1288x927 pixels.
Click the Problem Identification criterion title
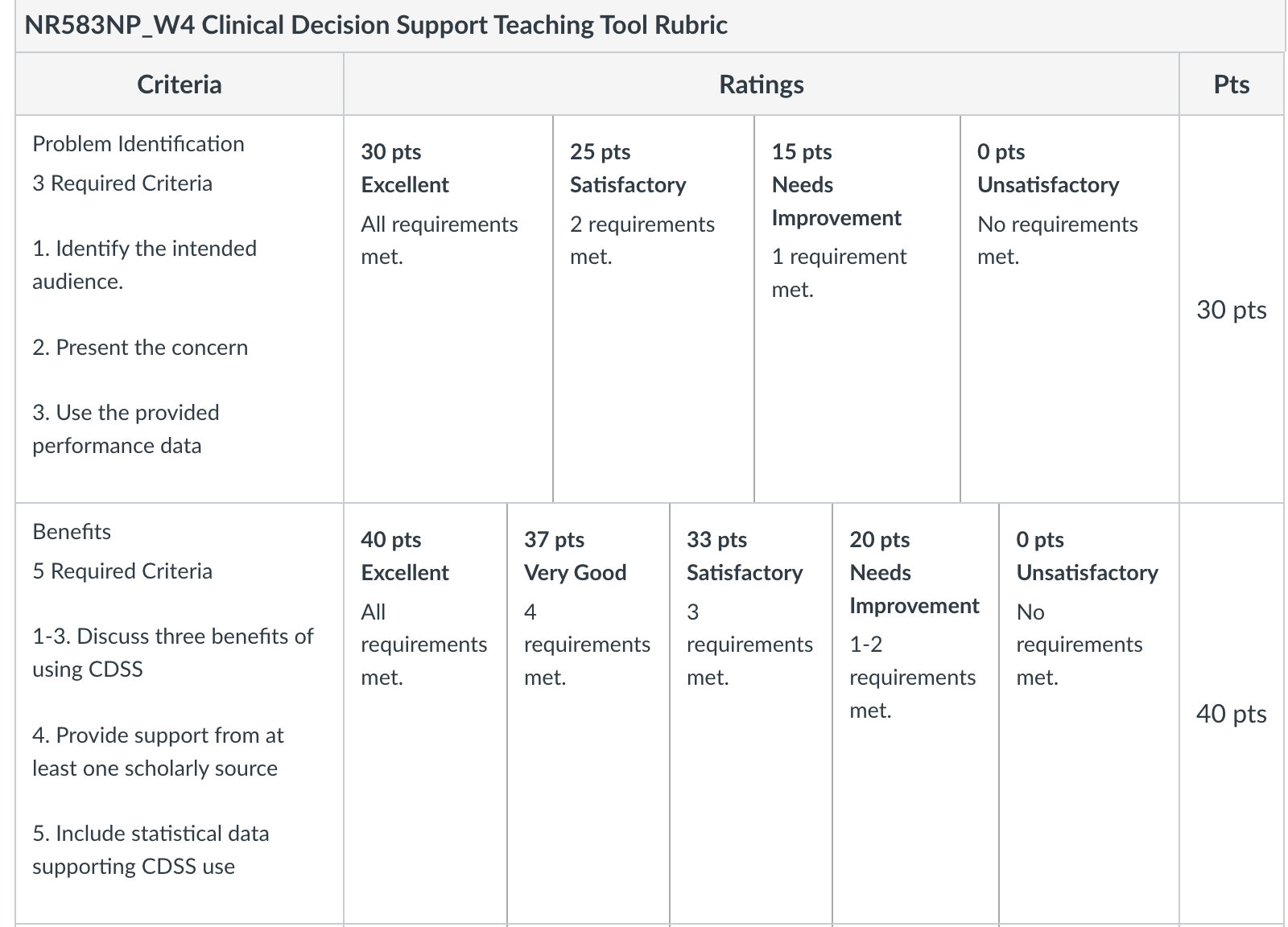tap(138, 144)
